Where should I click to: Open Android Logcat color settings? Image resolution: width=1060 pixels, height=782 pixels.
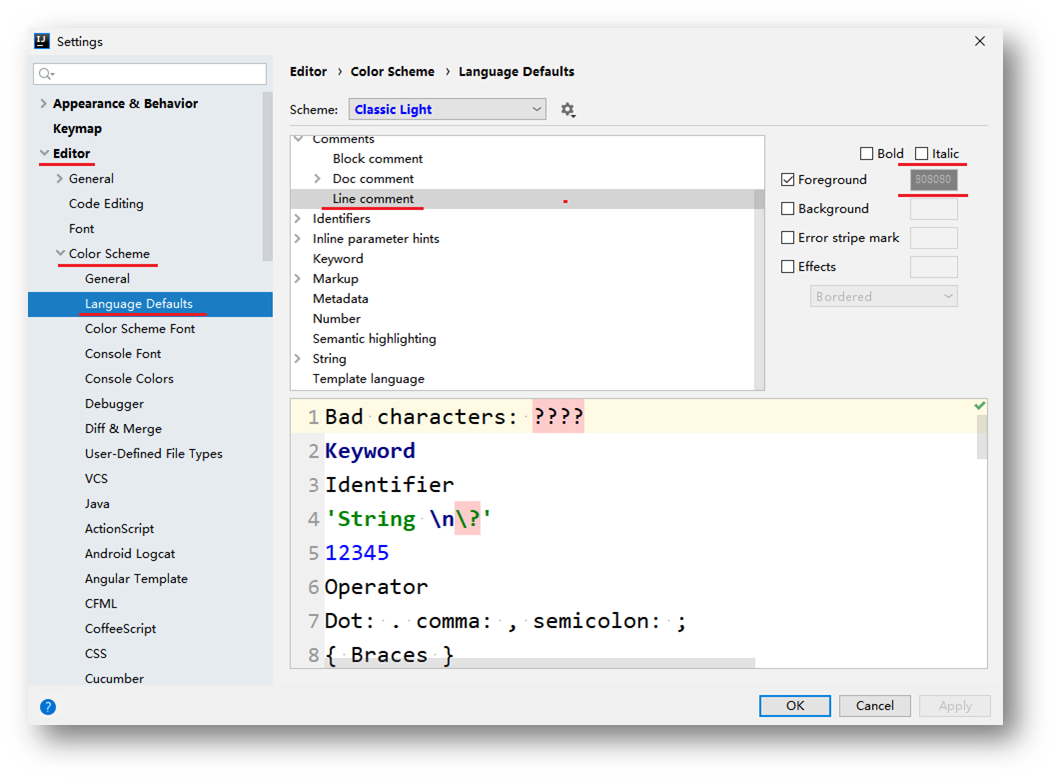pos(130,554)
